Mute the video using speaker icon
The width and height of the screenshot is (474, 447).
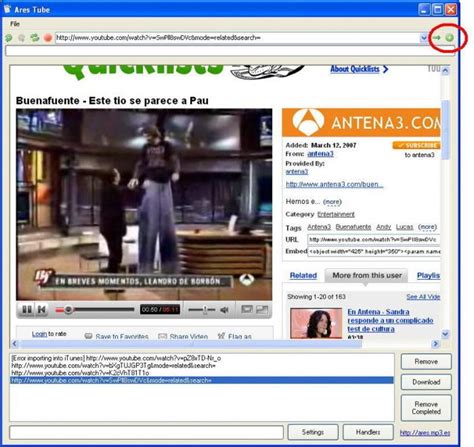225,310
